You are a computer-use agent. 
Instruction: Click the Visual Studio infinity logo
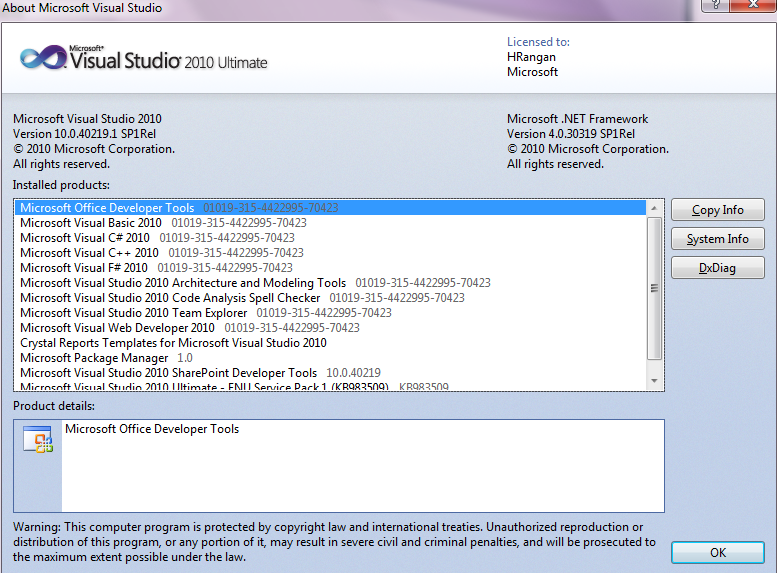pyautogui.click(x=42, y=58)
